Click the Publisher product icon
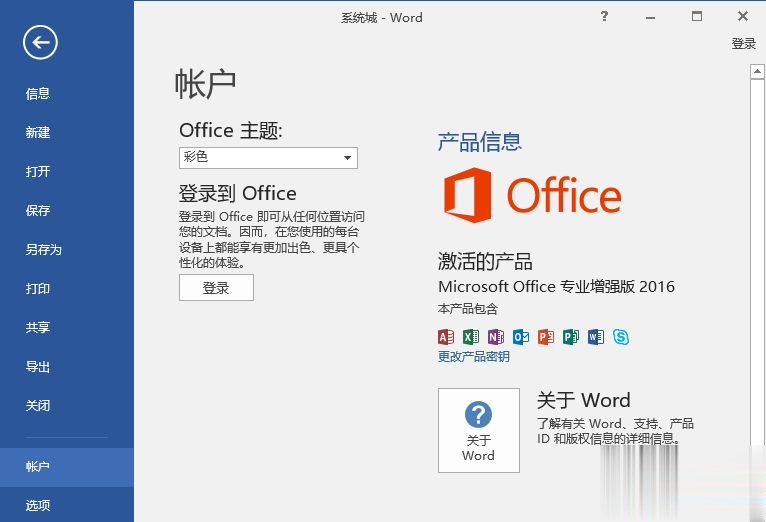The height and width of the screenshot is (522, 766). [571, 337]
